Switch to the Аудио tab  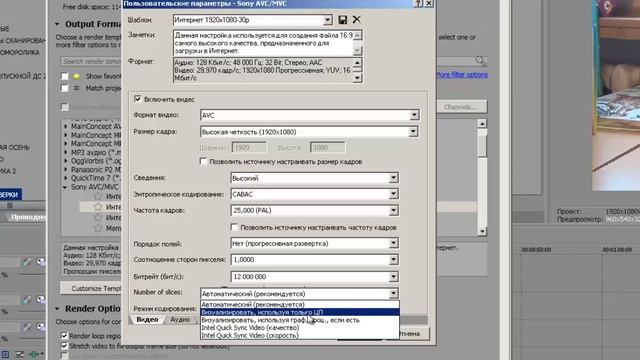pos(180,320)
